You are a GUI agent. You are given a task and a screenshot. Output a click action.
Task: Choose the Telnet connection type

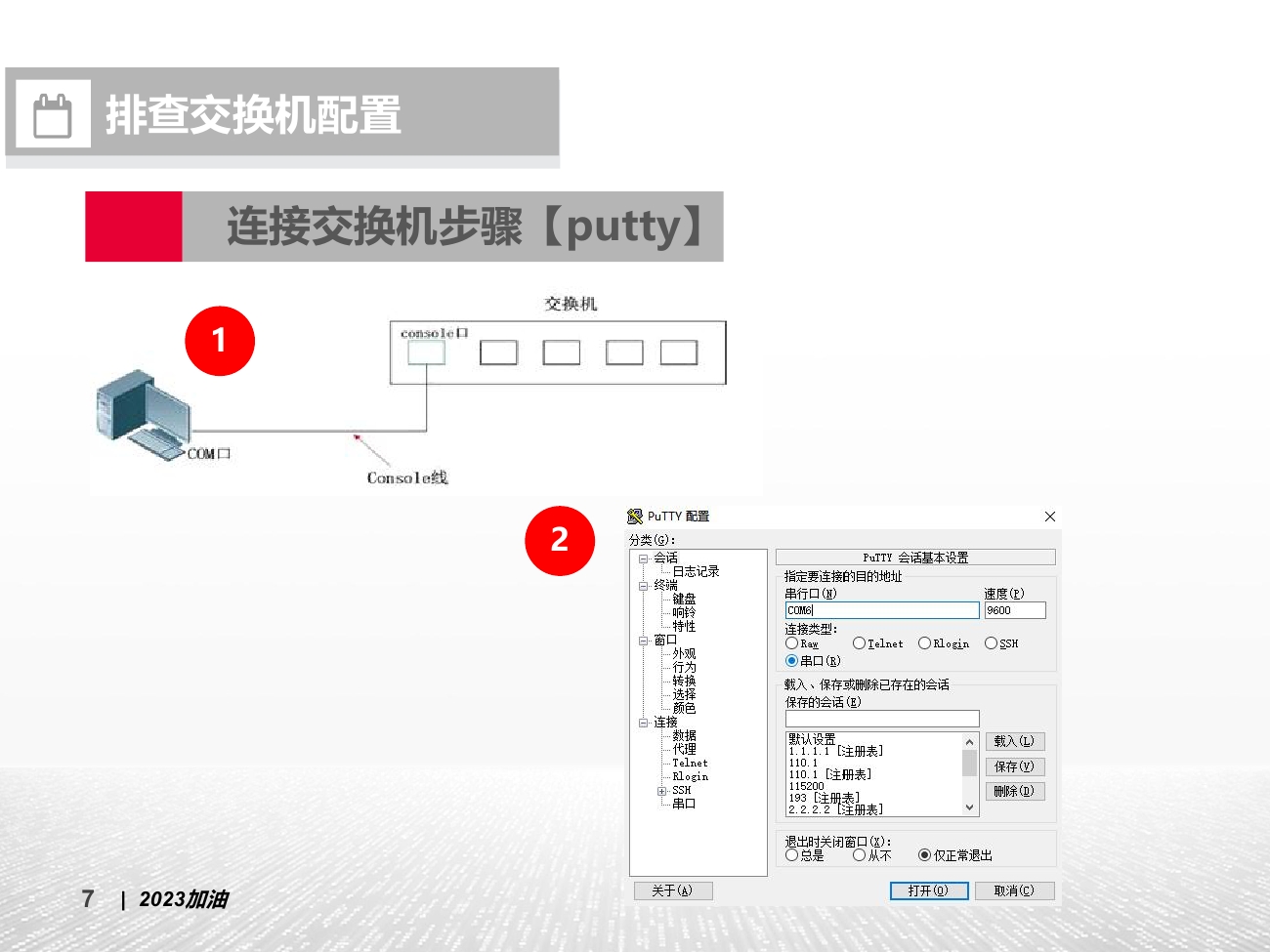click(859, 642)
